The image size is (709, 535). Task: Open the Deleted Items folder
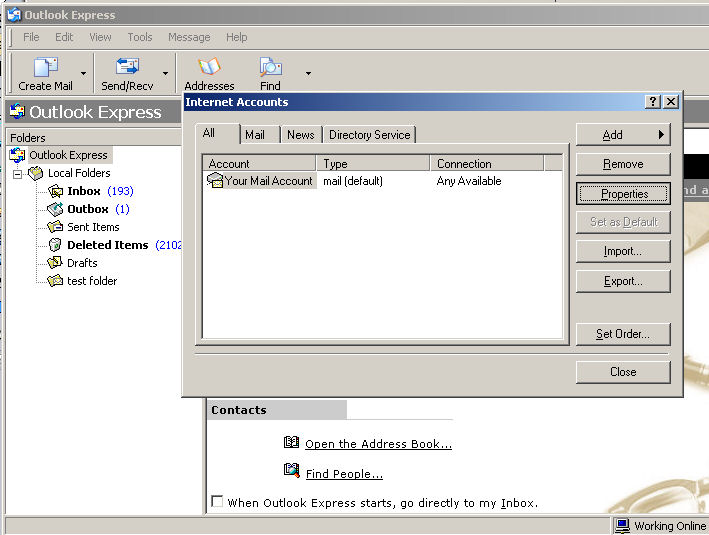coord(107,245)
